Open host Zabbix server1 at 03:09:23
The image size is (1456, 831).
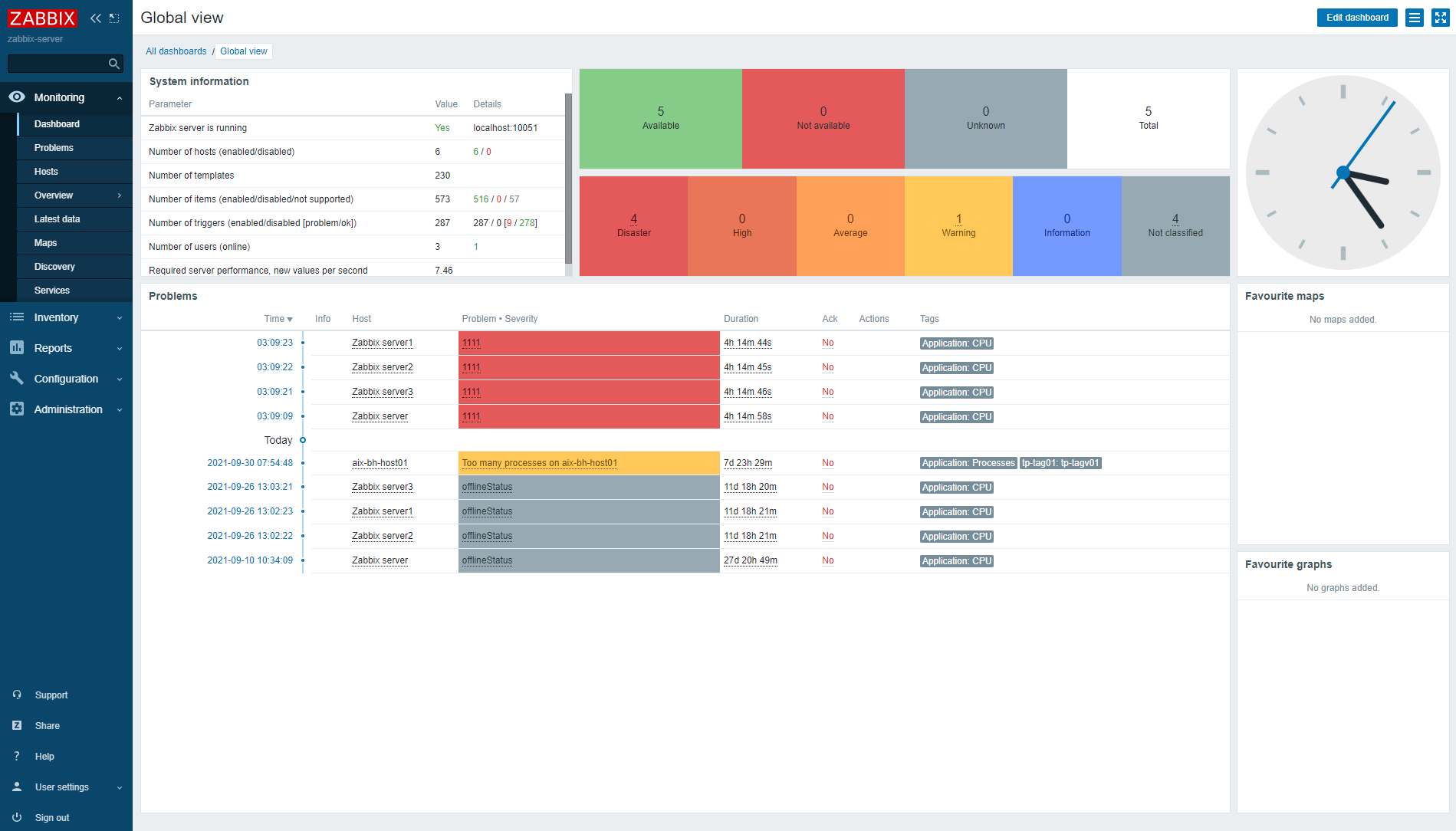[382, 343]
